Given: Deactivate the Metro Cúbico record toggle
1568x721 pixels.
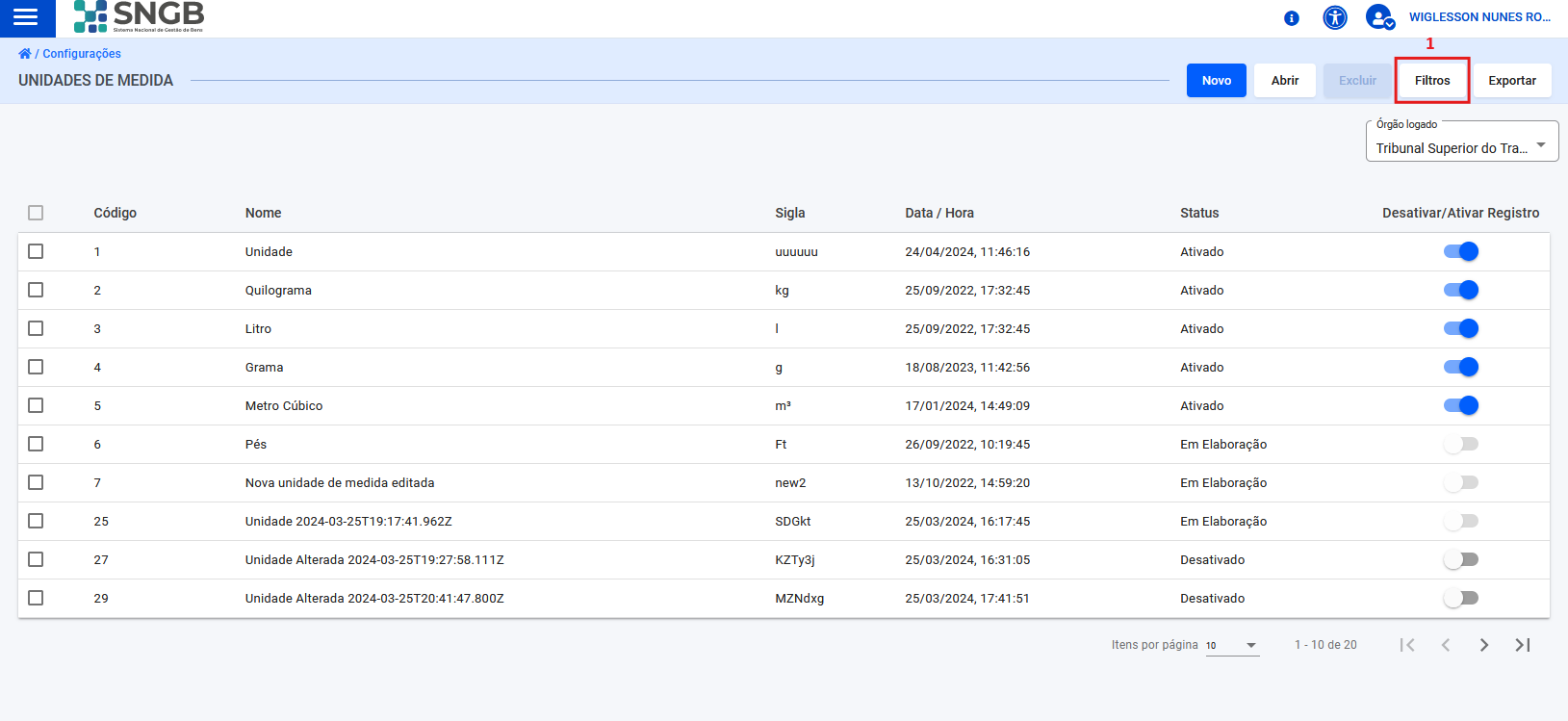Looking at the screenshot, I should (x=1461, y=405).
